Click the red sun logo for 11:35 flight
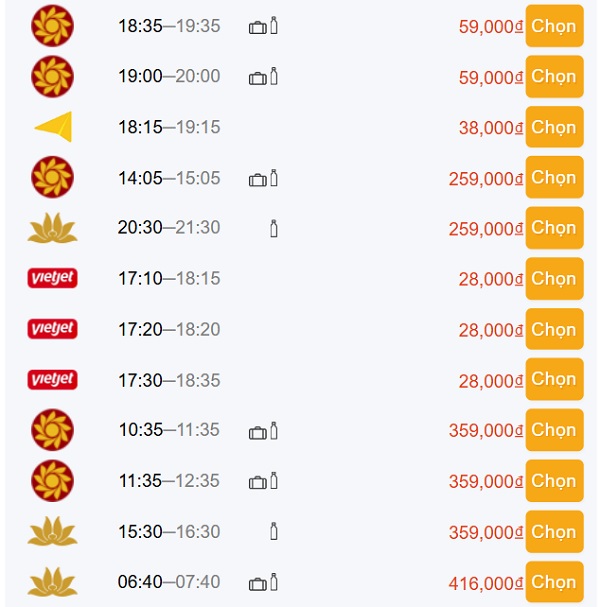The width and height of the screenshot is (600, 607). (52, 481)
